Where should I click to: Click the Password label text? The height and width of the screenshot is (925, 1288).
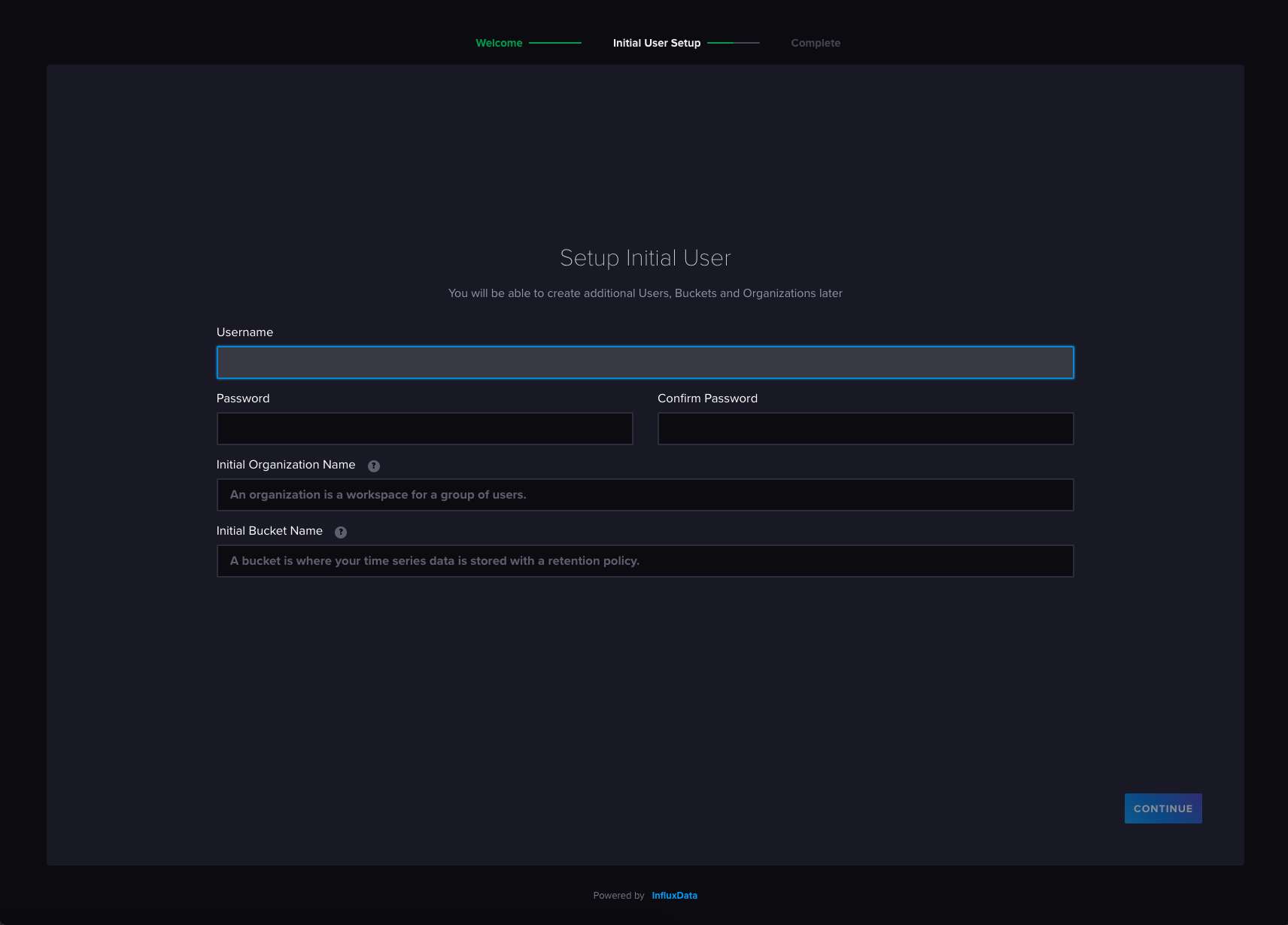[243, 399]
